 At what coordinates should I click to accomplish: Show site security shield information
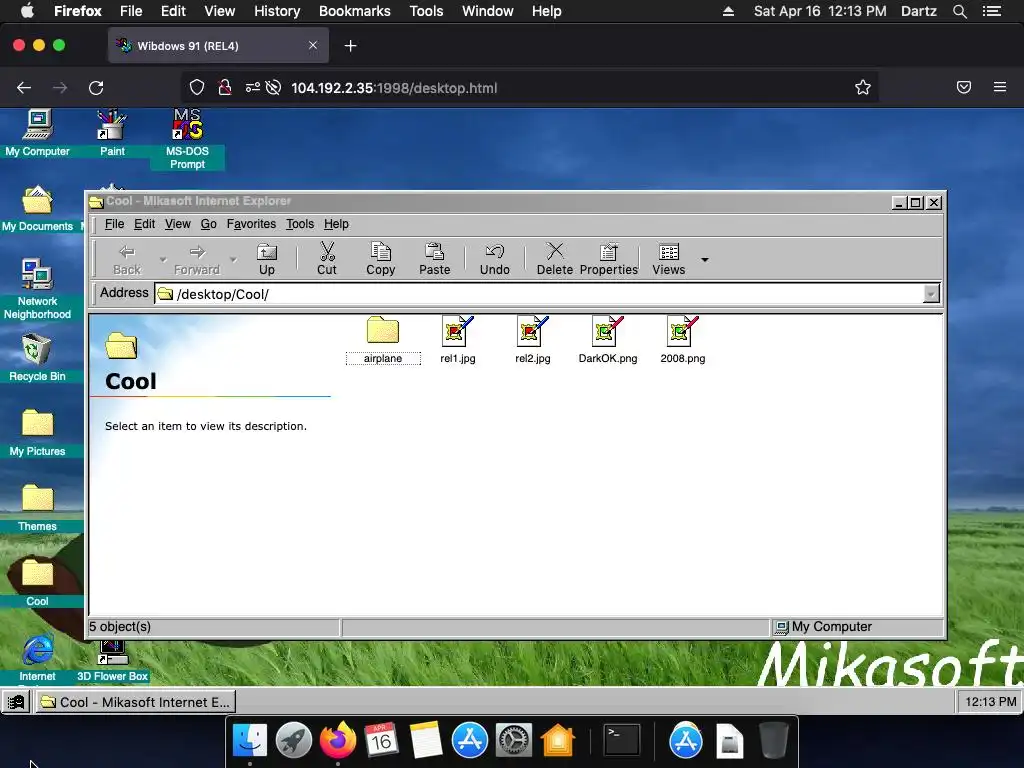197,88
